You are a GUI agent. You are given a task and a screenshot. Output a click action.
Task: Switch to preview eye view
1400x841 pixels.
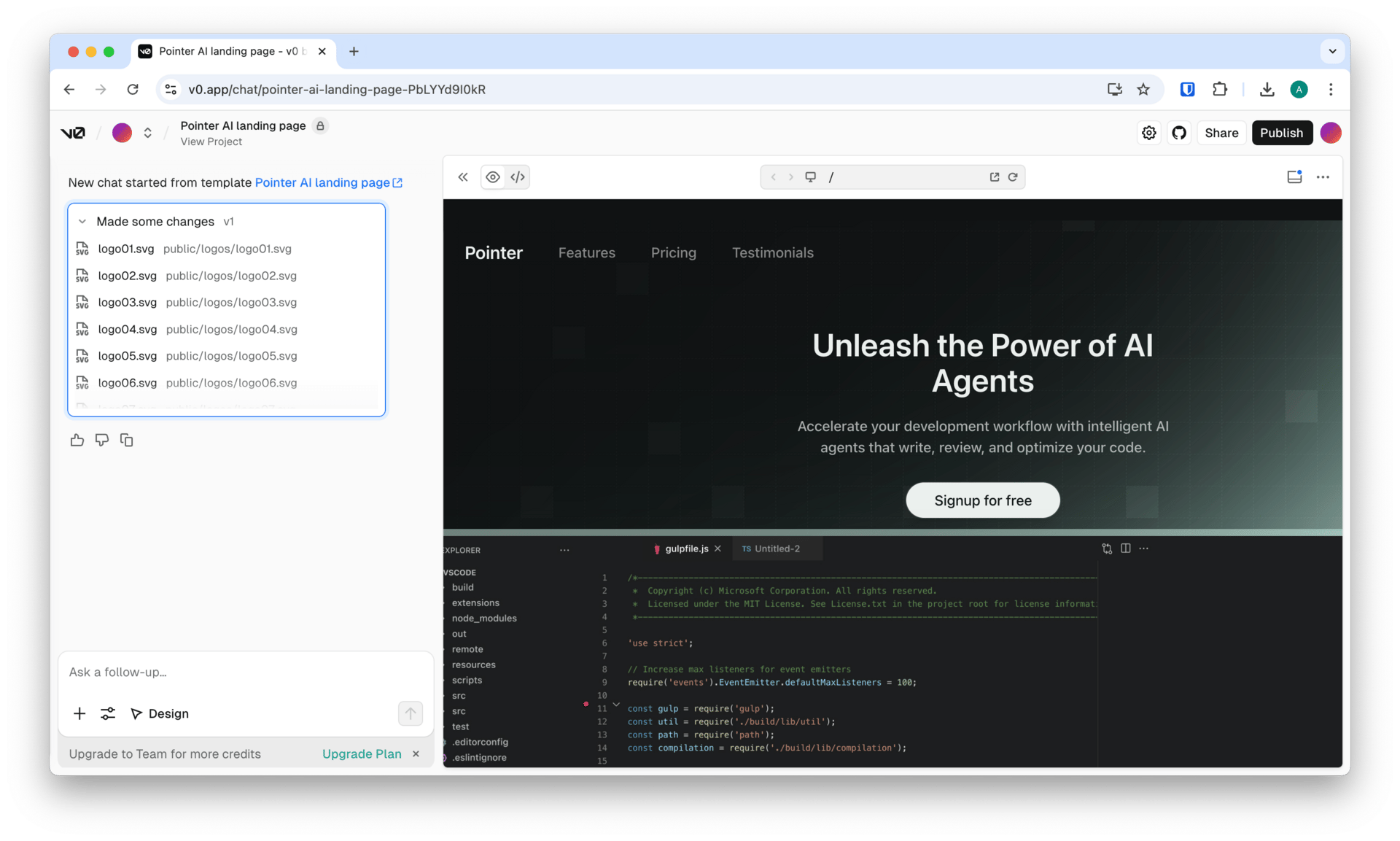tap(493, 177)
